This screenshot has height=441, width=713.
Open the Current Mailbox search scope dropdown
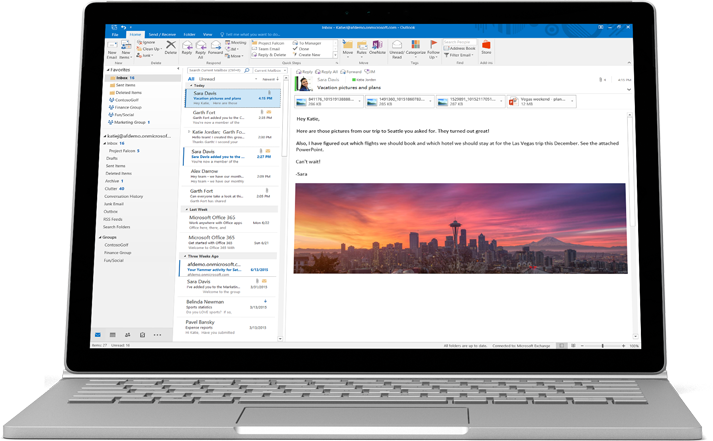[268, 71]
